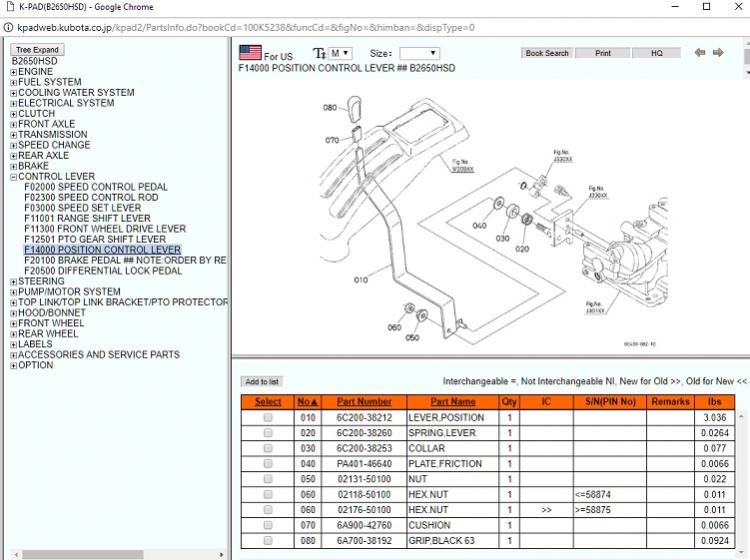This screenshot has height=560, width=750.
Task: Click the HQ button
Action: coord(657,53)
